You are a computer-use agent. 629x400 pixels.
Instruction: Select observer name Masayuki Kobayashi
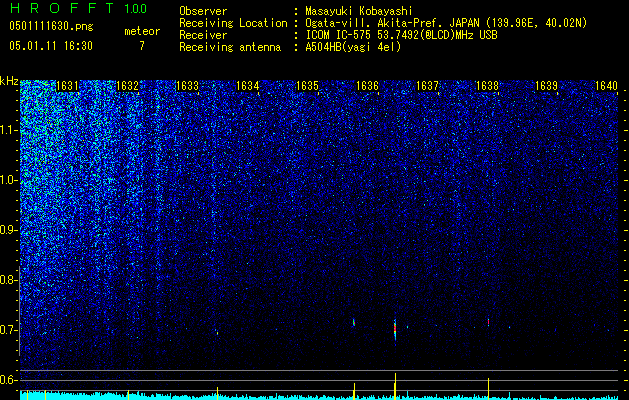(358, 11)
